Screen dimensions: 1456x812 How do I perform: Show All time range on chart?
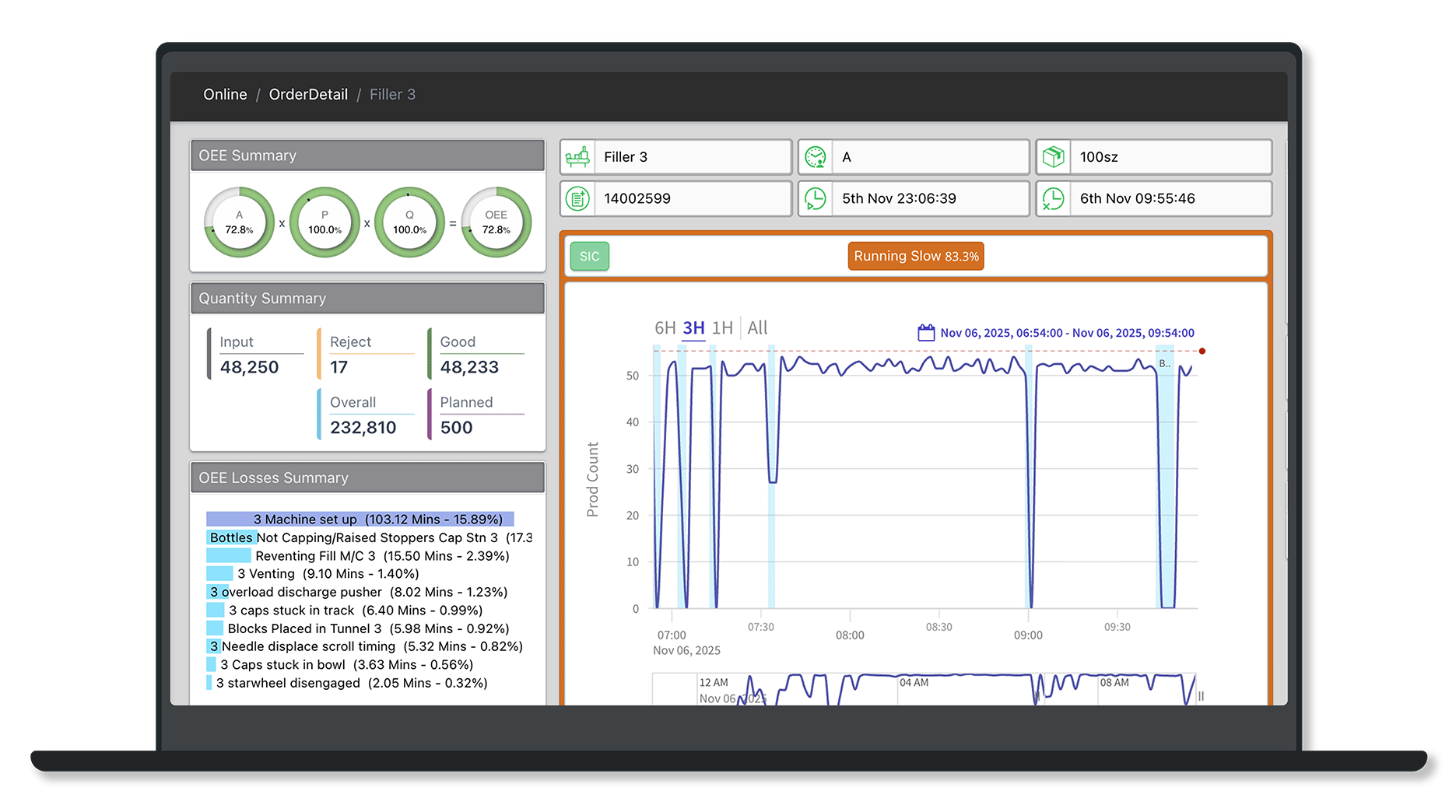tap(757, 328)
